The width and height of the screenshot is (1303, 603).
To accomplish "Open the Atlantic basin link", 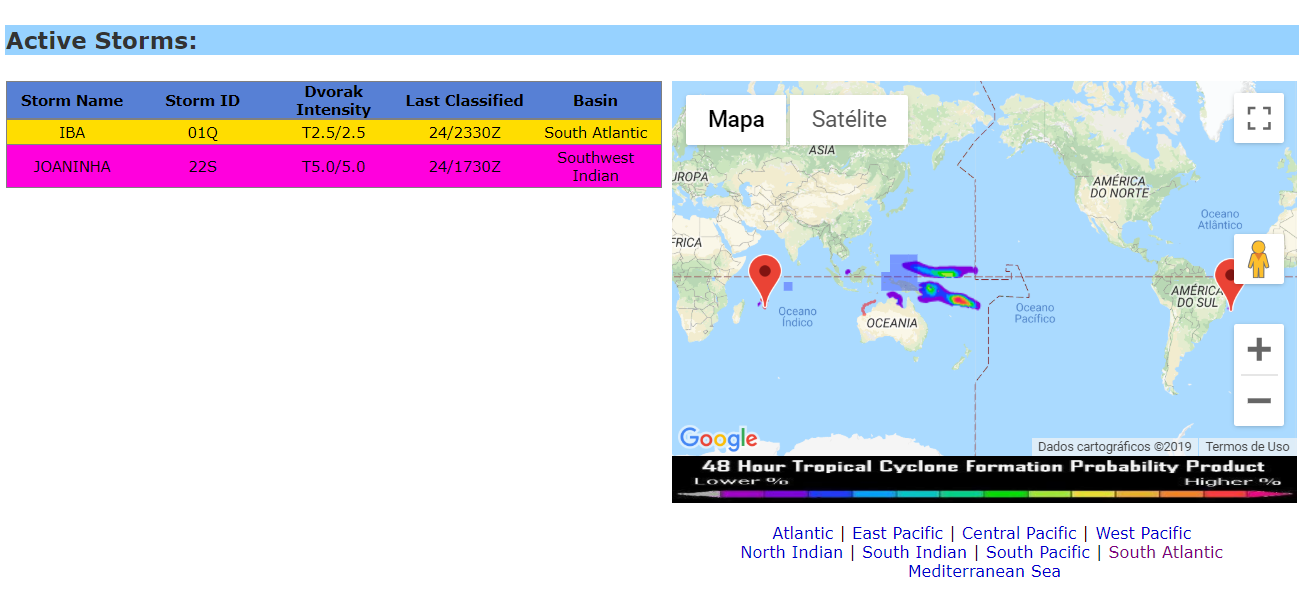I will 802,533.
